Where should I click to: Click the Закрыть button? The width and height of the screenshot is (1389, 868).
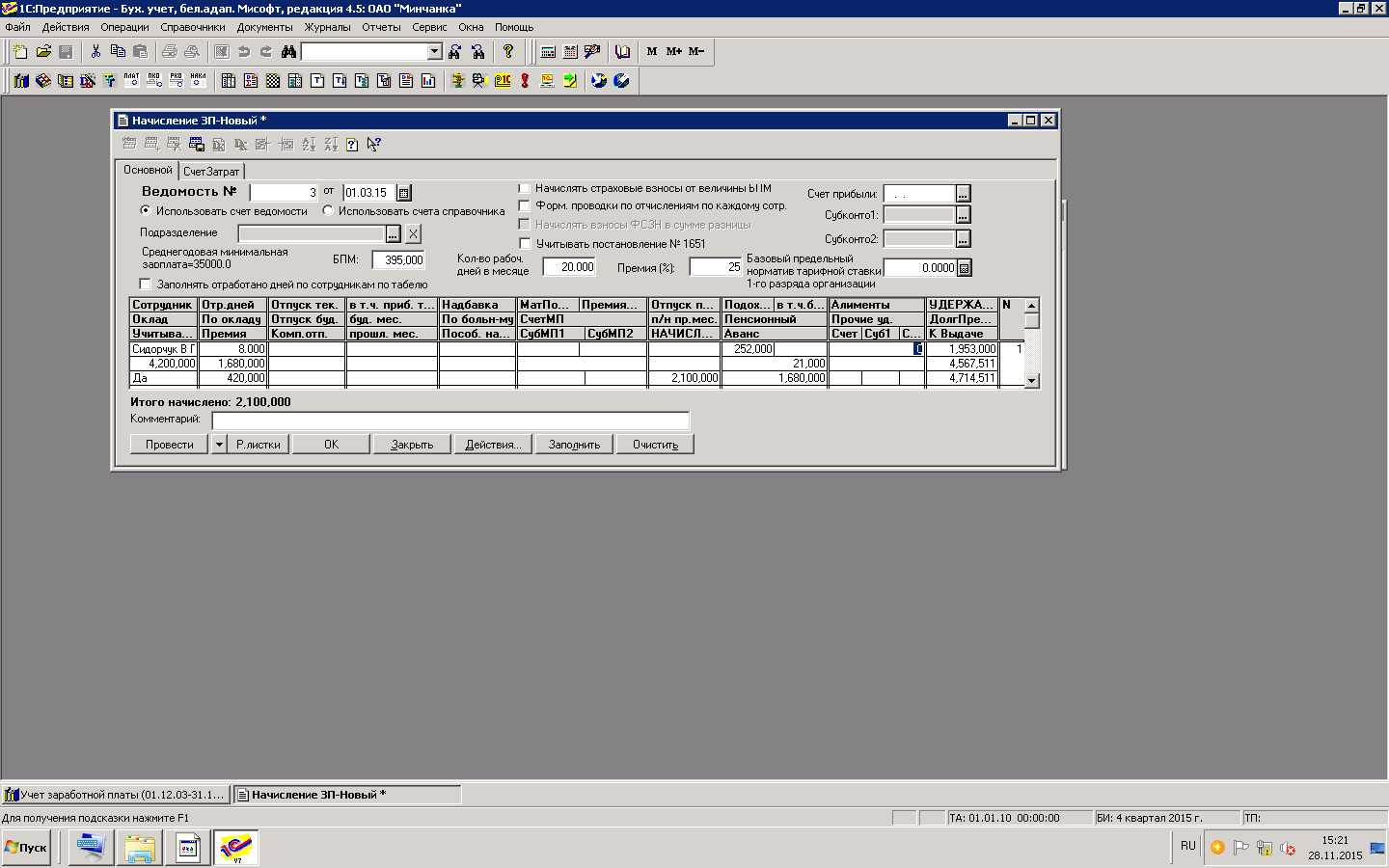pyautogui.click(x=412, y=445)
